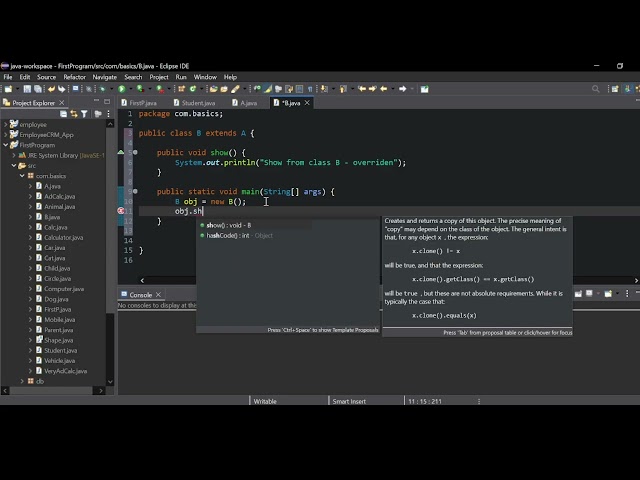Toggle Block Selection mode icon
The image size is (640, 480).
(300, 89)
